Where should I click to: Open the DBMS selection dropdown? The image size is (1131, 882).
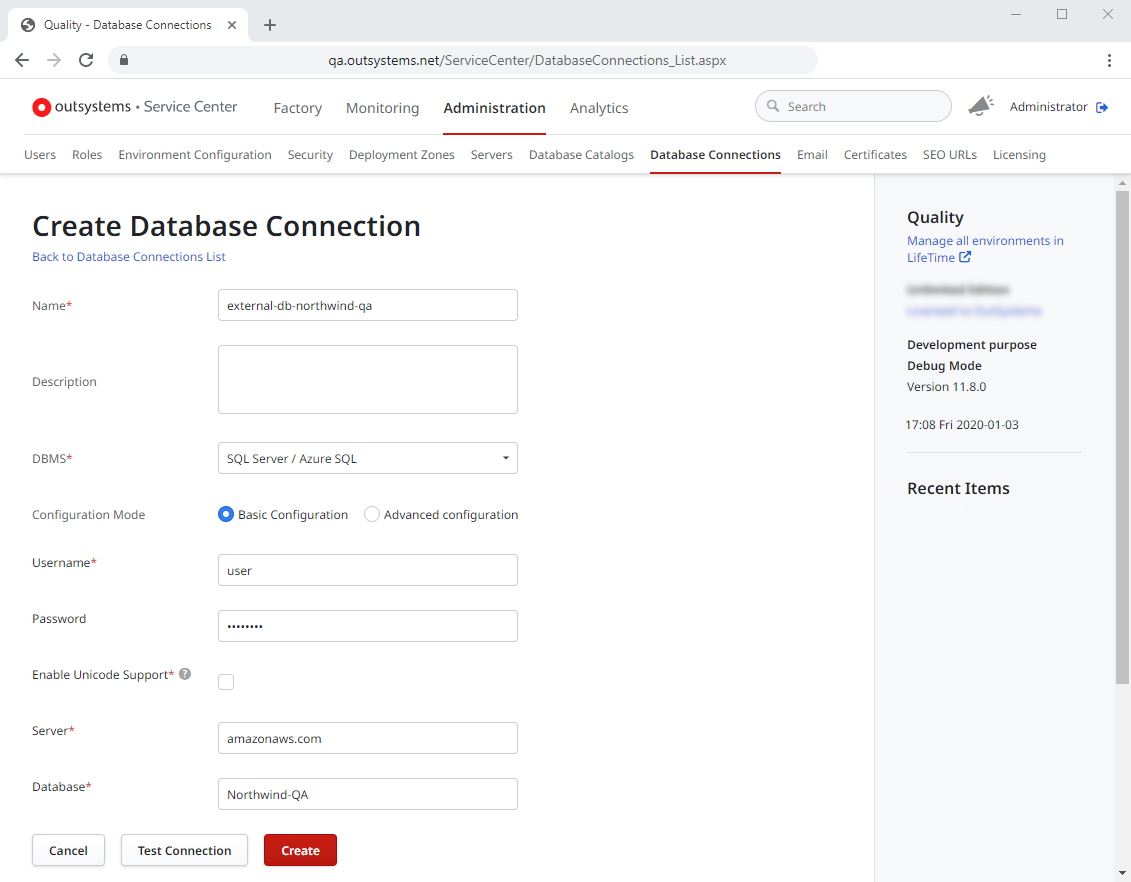367,458
